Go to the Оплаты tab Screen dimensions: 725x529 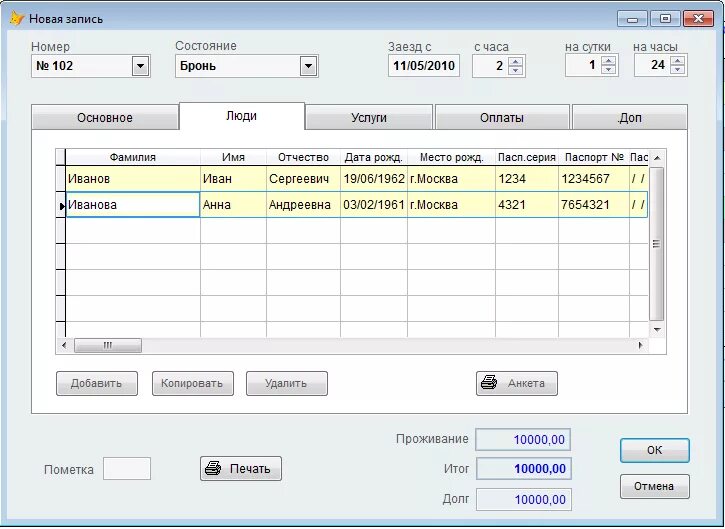[502, 117]
